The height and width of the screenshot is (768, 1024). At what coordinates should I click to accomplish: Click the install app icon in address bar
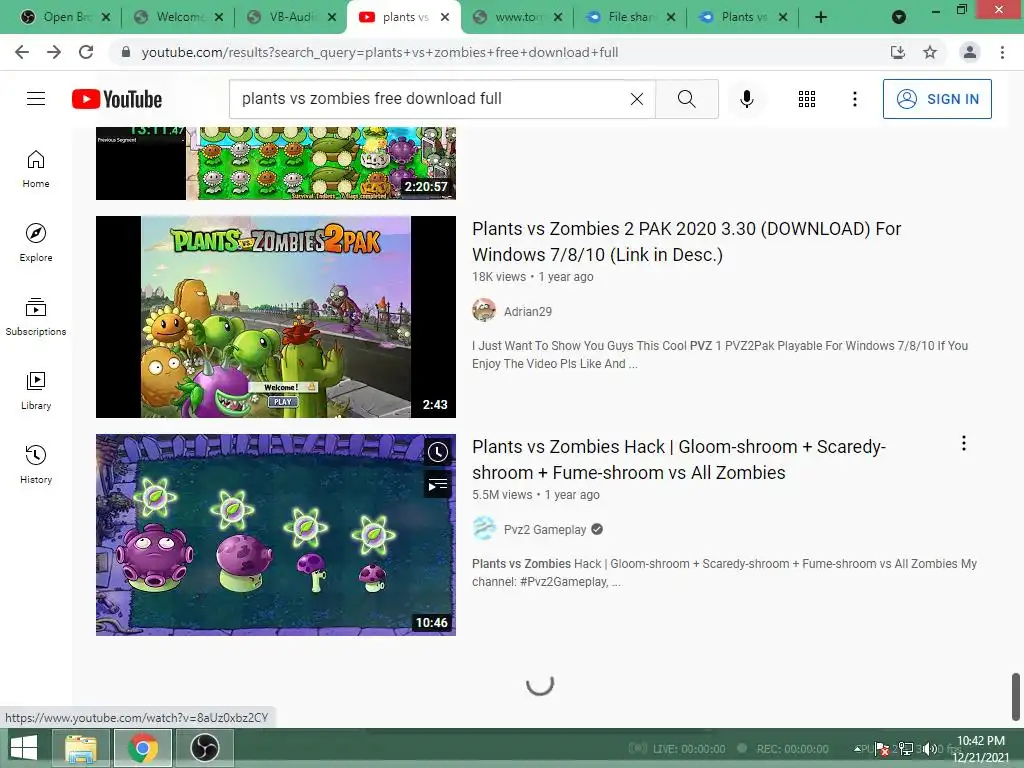click(898, 52)
